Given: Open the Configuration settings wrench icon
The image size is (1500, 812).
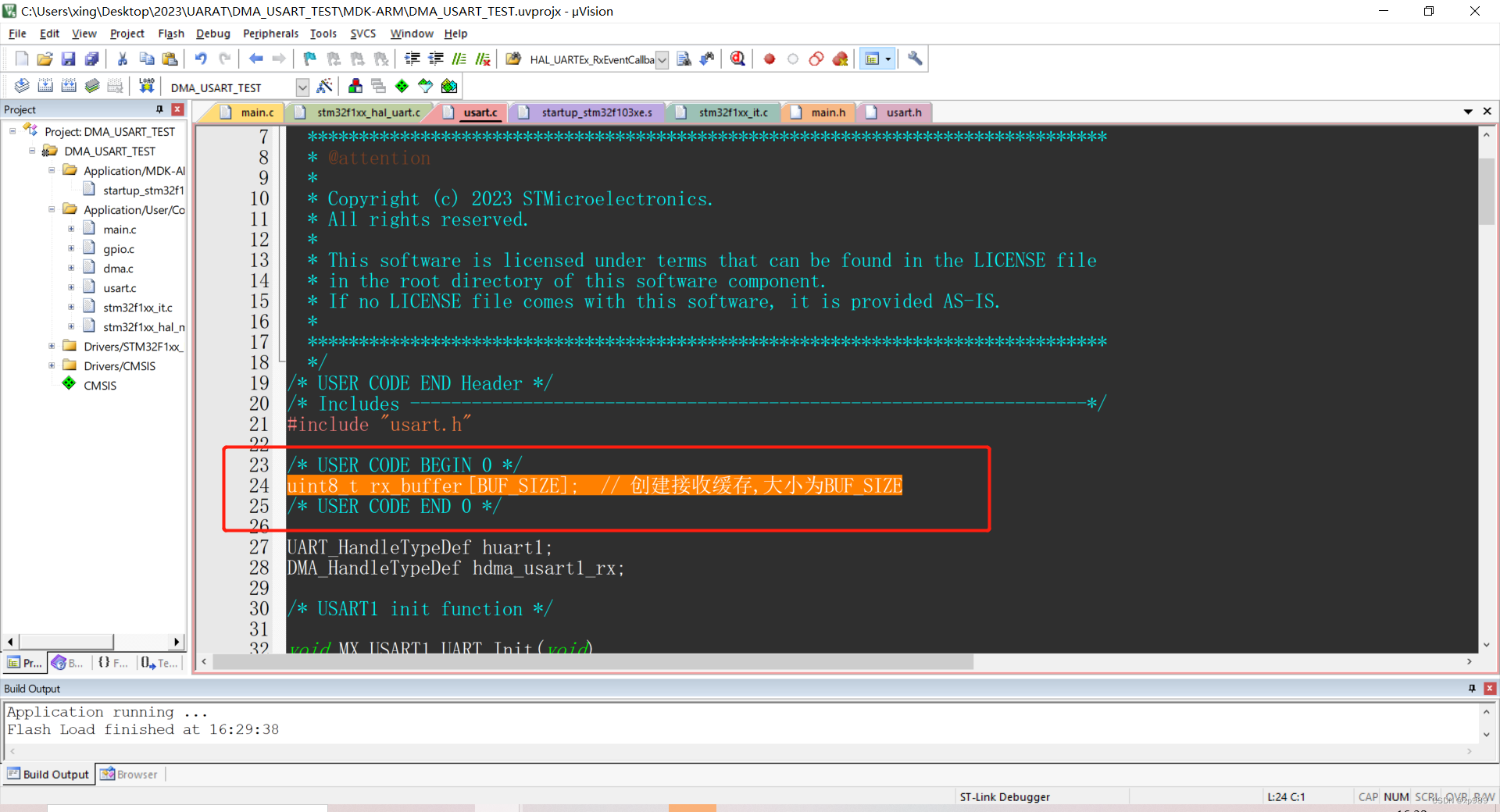Looking at the screenshot, I should click(x=914, y=59).
